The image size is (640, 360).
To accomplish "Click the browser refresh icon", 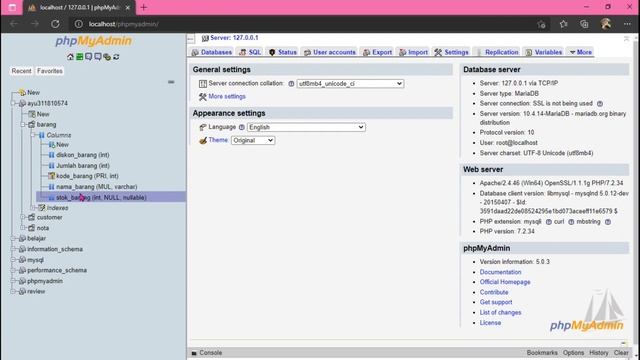I will [x=55, y=24].
